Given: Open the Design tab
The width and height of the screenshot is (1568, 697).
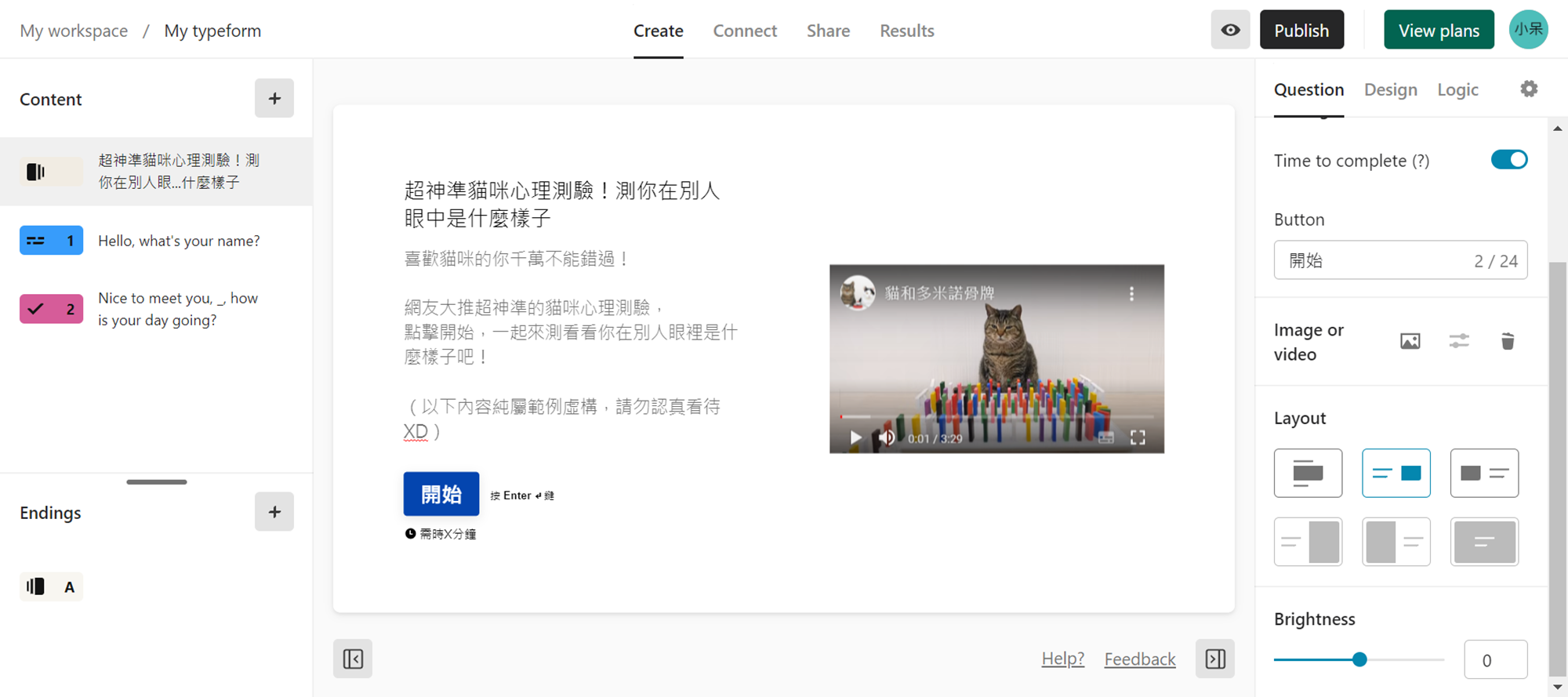Looking at the screenshot, I should (1391, 89).
